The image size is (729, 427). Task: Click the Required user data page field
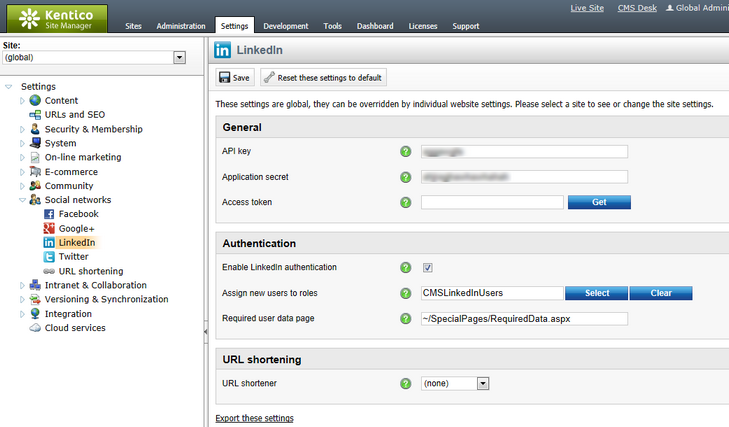(x=524, y=319)
